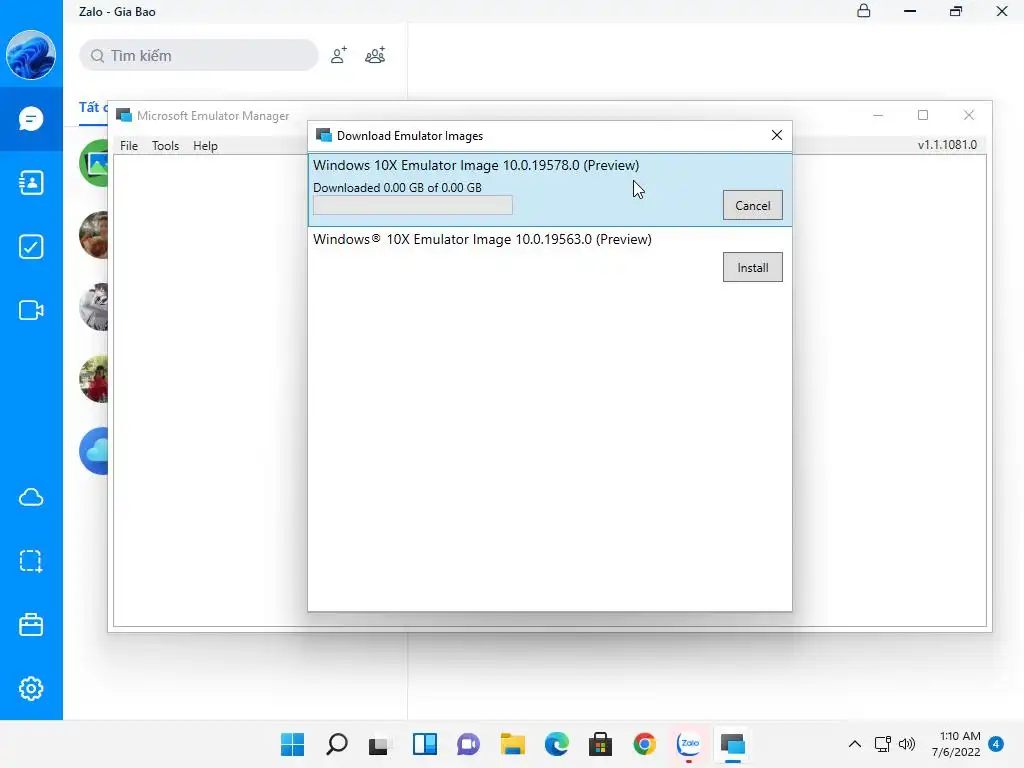1024x768 pixels.
Task: Open Microsoft Store from taskbar
Action: [600, 744]
